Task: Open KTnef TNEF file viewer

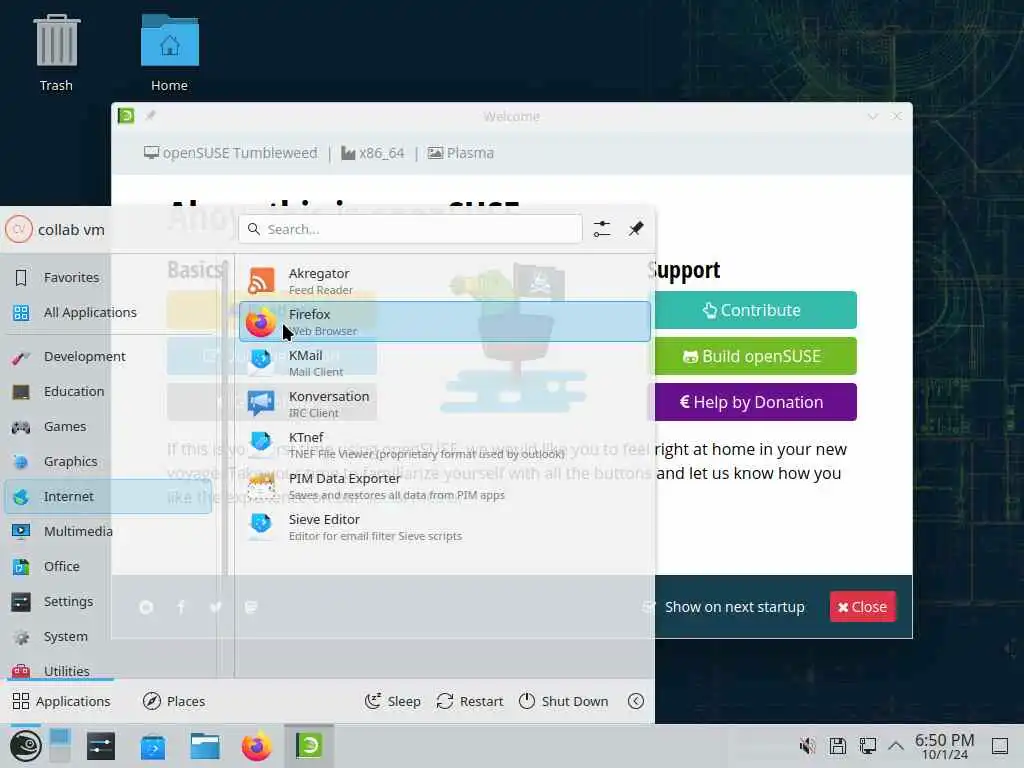Action: click(x=445, y=445)
